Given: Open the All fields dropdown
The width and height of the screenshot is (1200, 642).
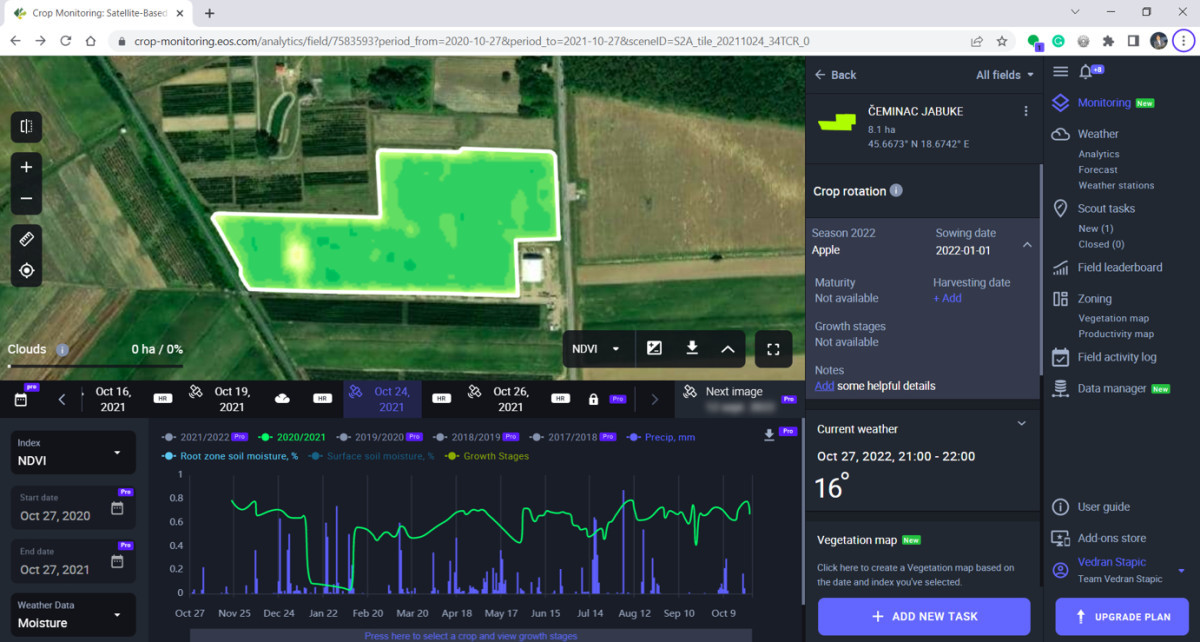Looking at the screenshot, I should pyautogui.click(x=1005, y=75).
